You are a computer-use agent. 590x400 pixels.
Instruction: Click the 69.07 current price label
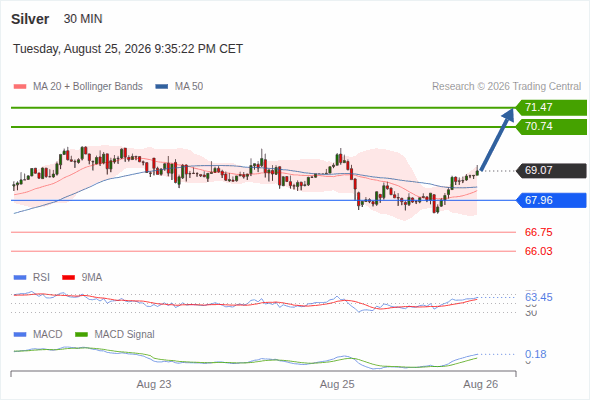coord(551,170)
